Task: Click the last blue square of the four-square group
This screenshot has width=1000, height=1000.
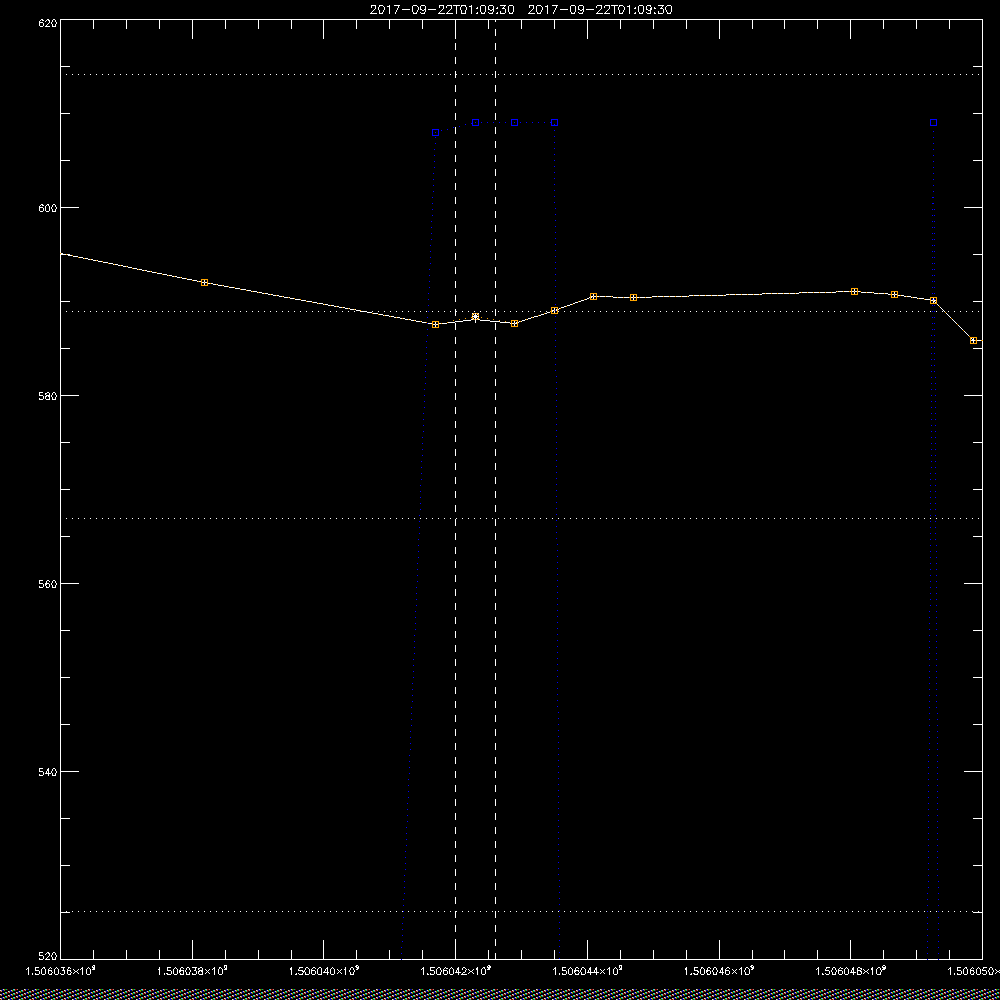Action: (x=554, y=122)
